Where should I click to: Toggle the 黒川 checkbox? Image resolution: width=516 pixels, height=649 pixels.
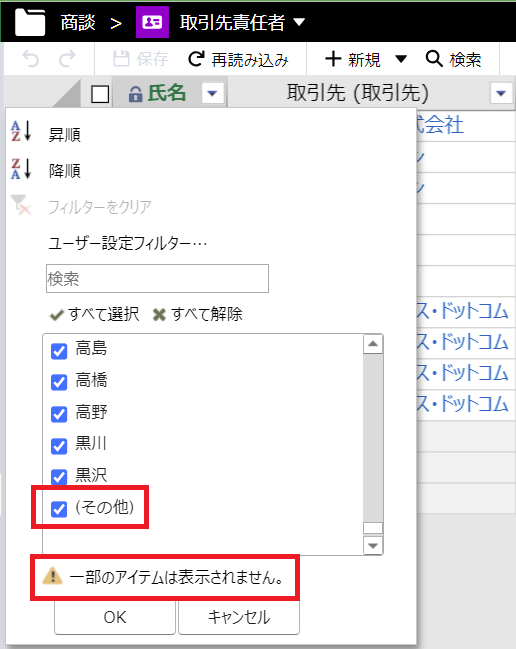click(59, 446)
